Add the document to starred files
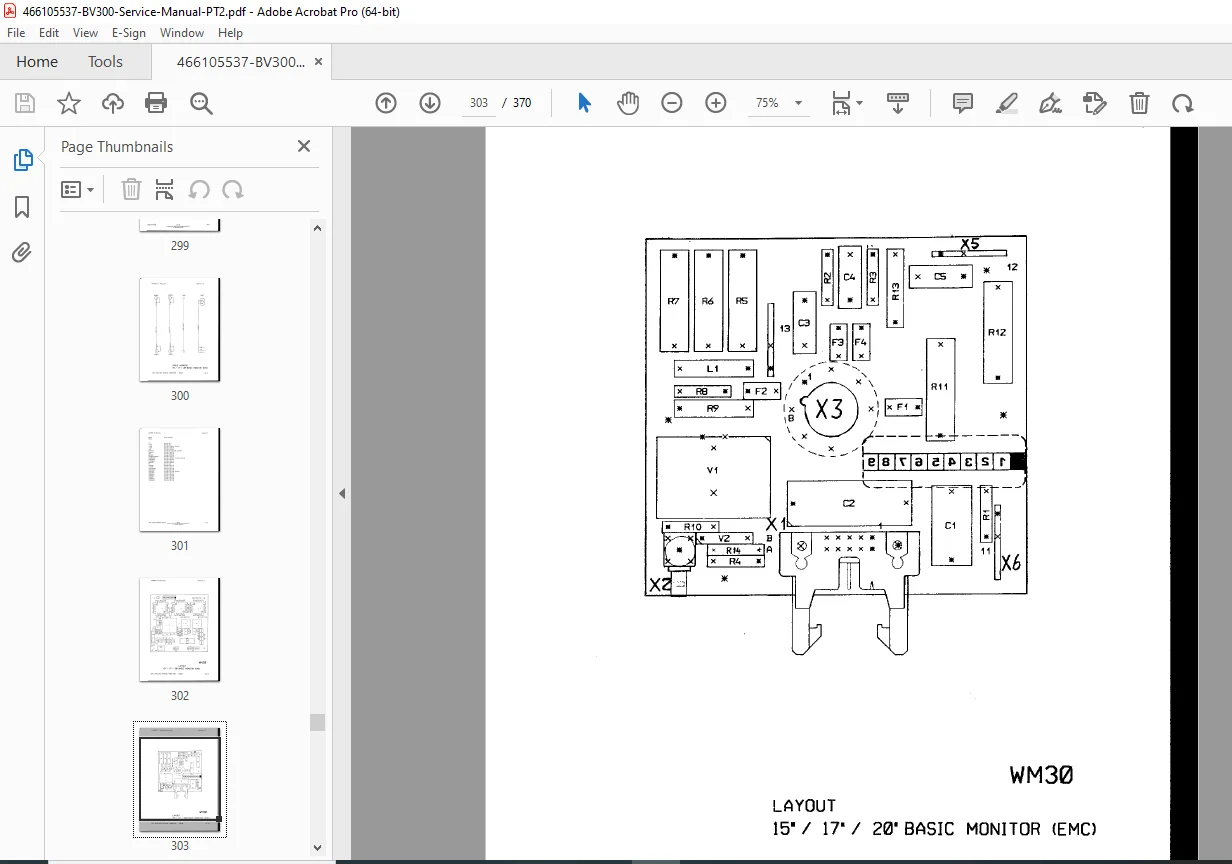 coord(69,103)
